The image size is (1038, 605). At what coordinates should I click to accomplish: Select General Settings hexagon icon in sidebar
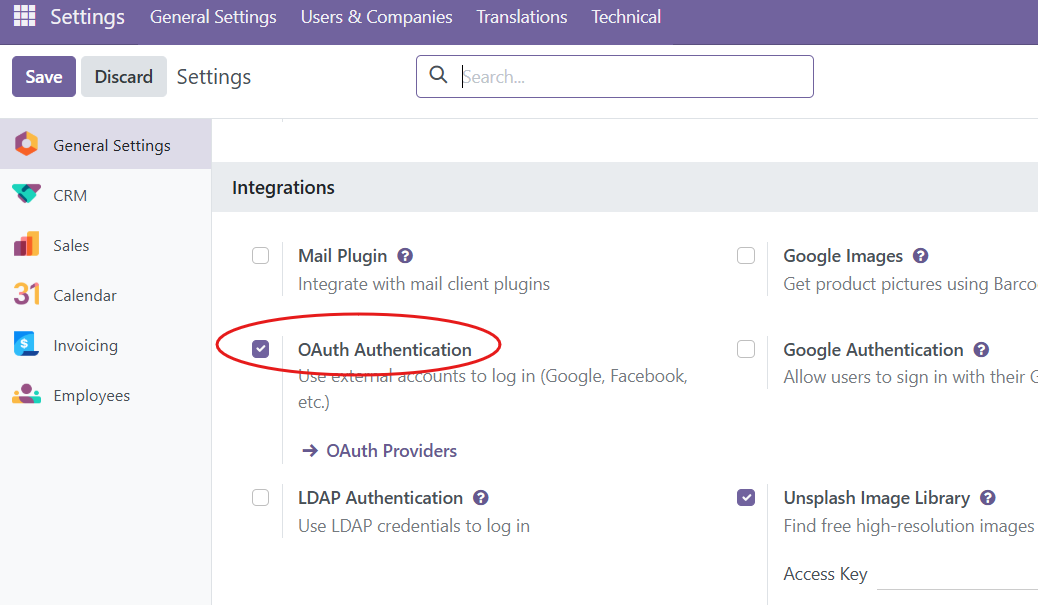point(26,145)
